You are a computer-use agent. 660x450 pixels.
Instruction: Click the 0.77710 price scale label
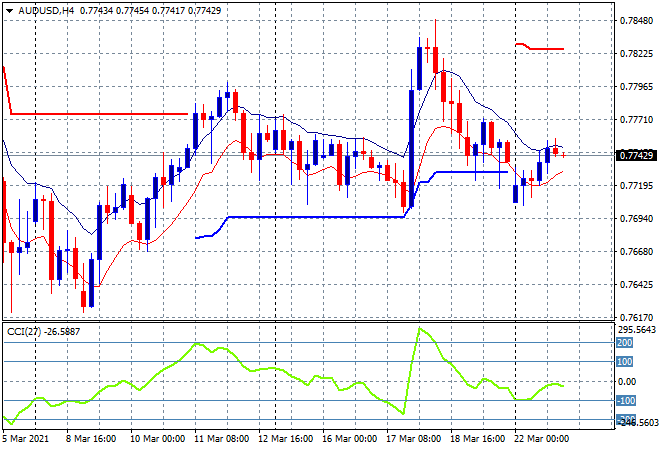pyautogui.click(x=636, y=119)
